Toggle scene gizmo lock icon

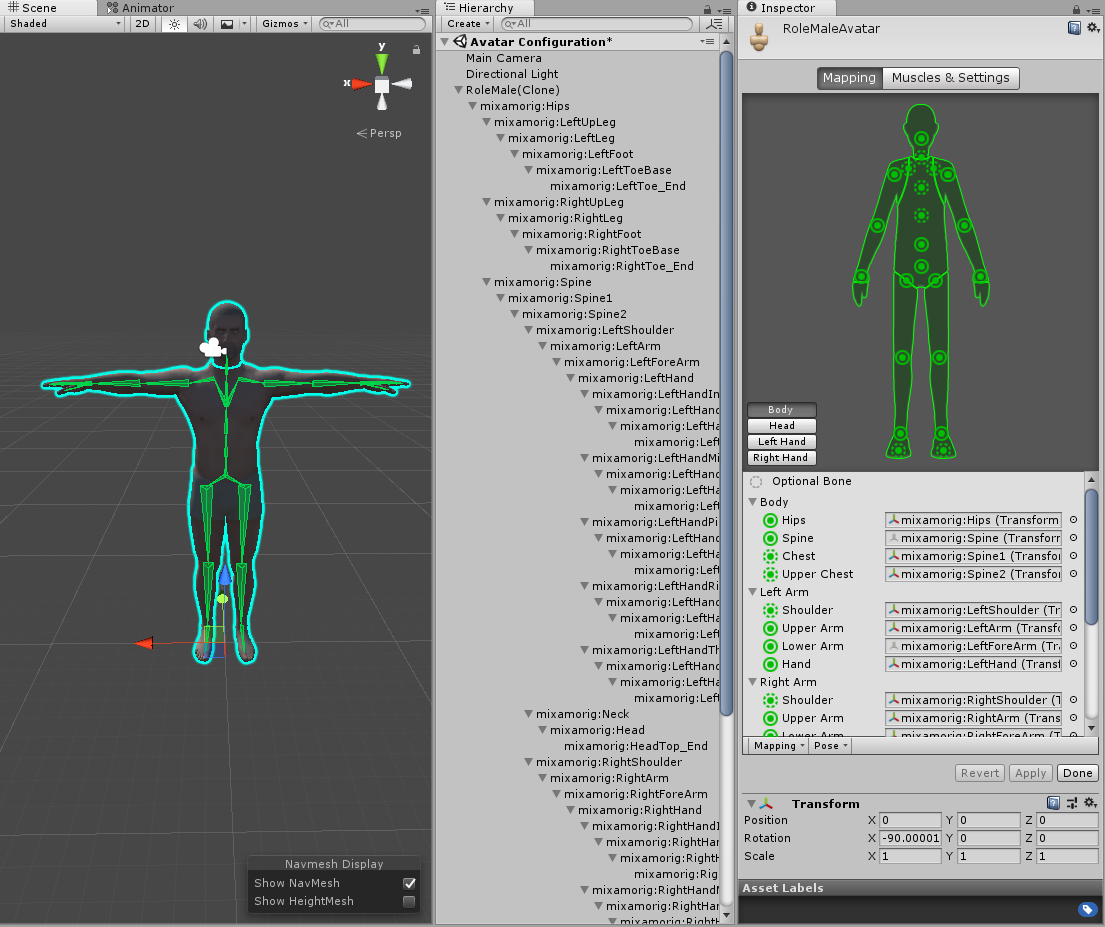(416, 49)
